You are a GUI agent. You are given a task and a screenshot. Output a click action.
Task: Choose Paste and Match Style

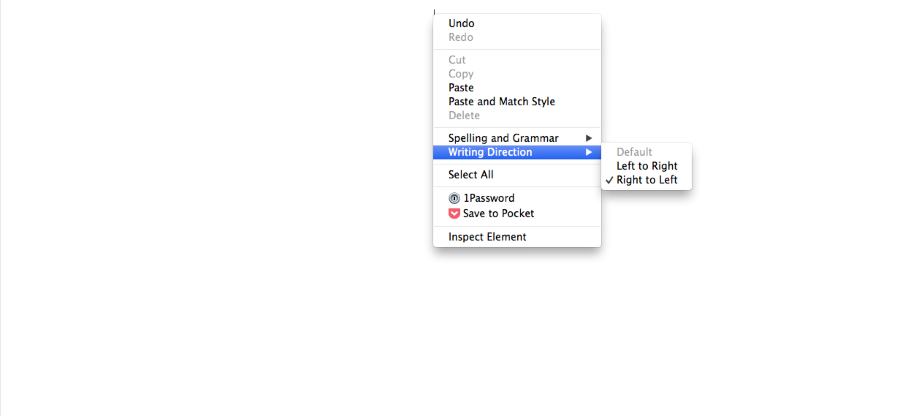click(x=501, y=102)
